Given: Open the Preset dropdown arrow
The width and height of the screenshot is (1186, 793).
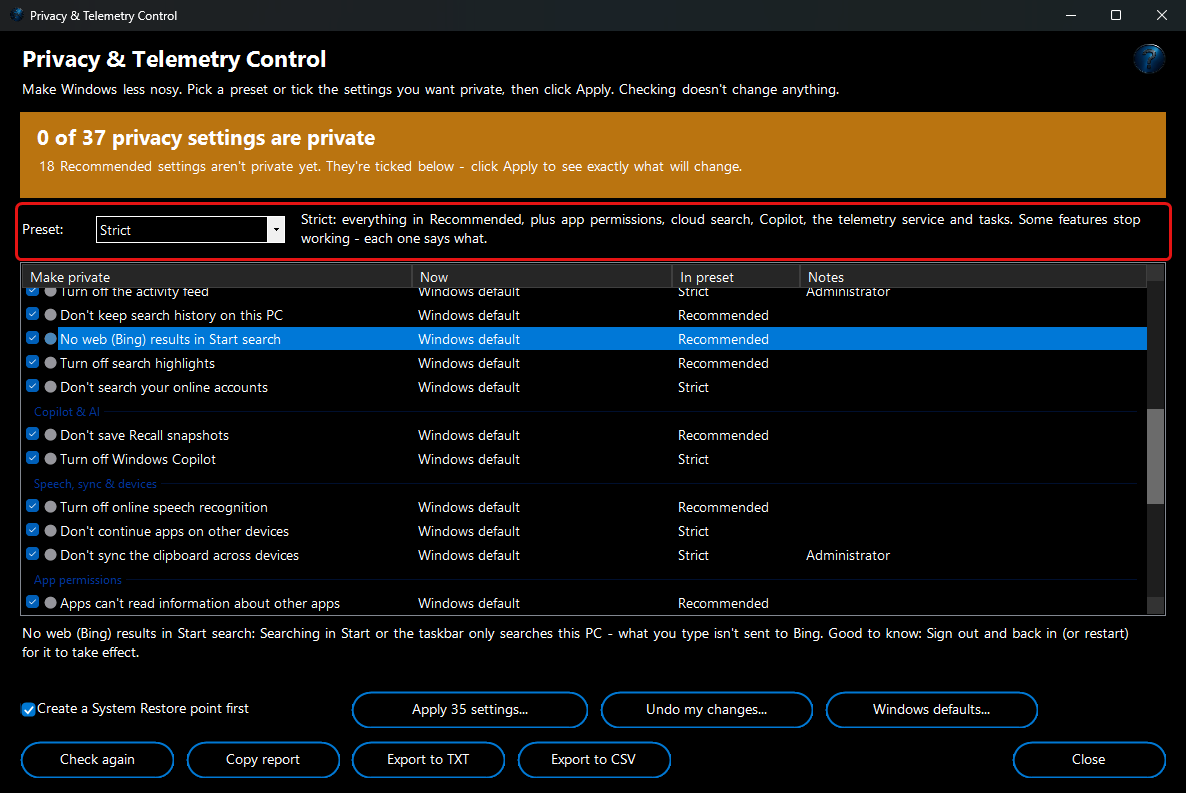Looking at the screenshot, I should point(276,229).
